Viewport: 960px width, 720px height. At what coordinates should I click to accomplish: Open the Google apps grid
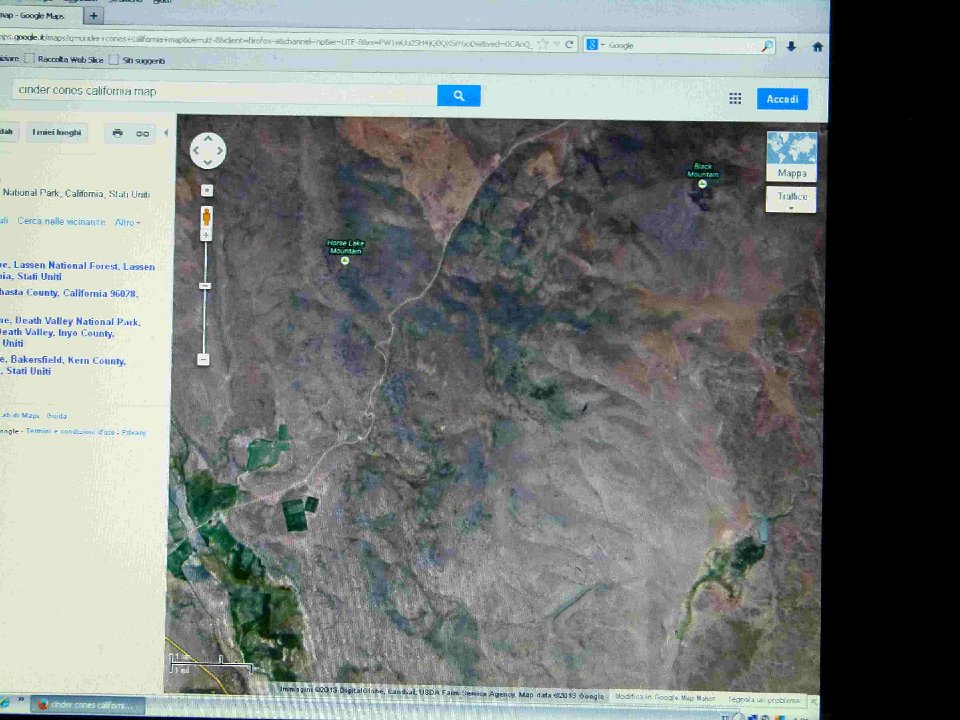click(735, 99)
